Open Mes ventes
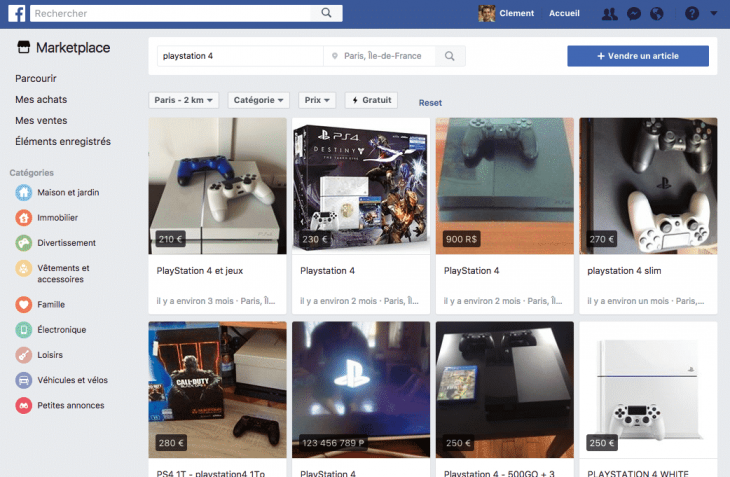 [41, 120]
